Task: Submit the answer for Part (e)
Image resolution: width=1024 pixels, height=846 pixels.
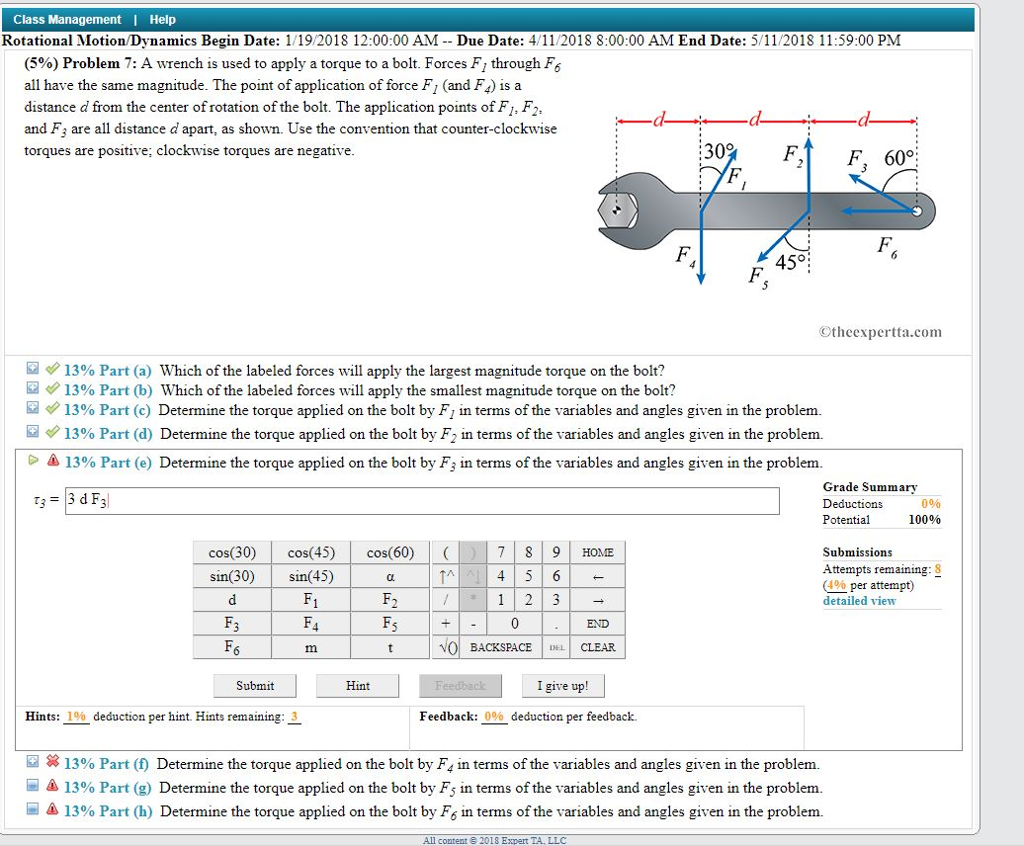Action: [x=254, y=685]
